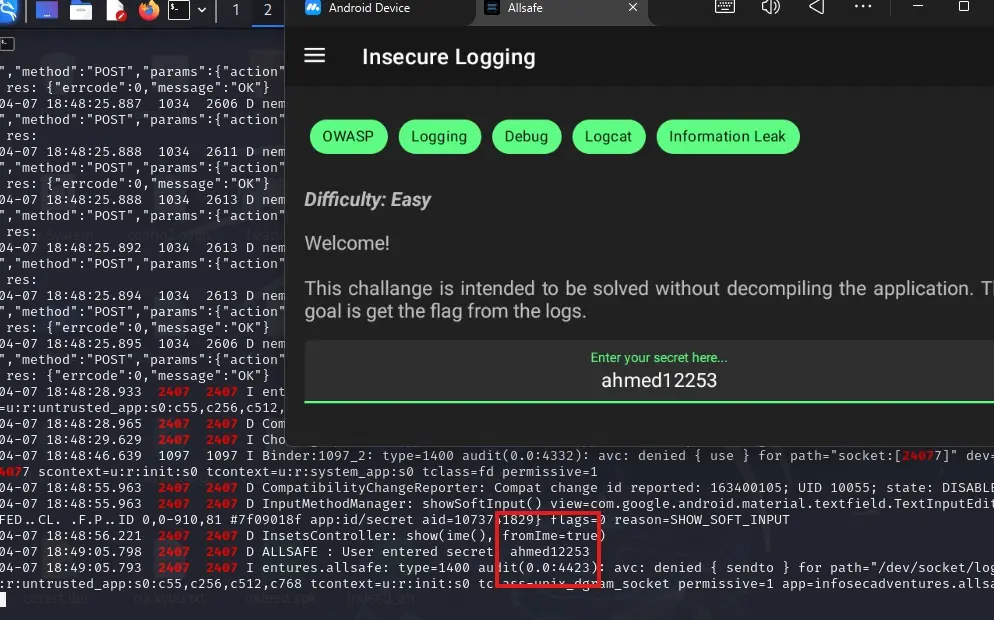This screenshot has width=994, height=620.
Task: Click the back triangle navigation icon
Action: [x=817, y=7]
